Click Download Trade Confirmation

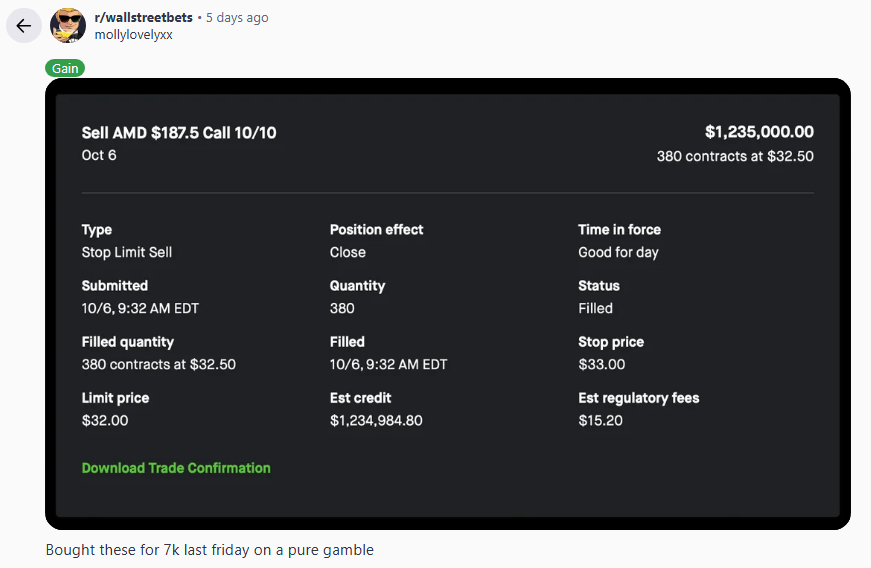(x=176, y=468)
